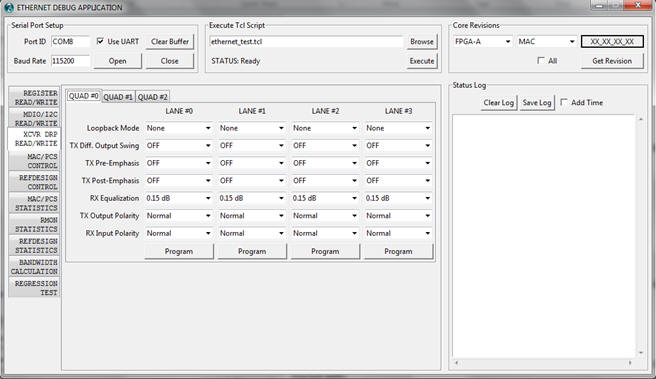This screenshot has width=656, height=379.
Task: Click Close serial port button
Action: click(170, 61)
